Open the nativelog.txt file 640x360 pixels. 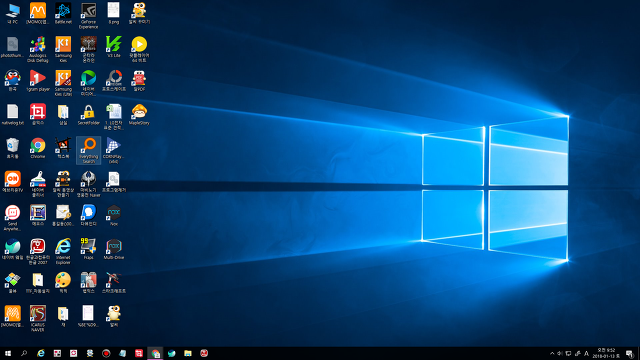tap(13, 115)
